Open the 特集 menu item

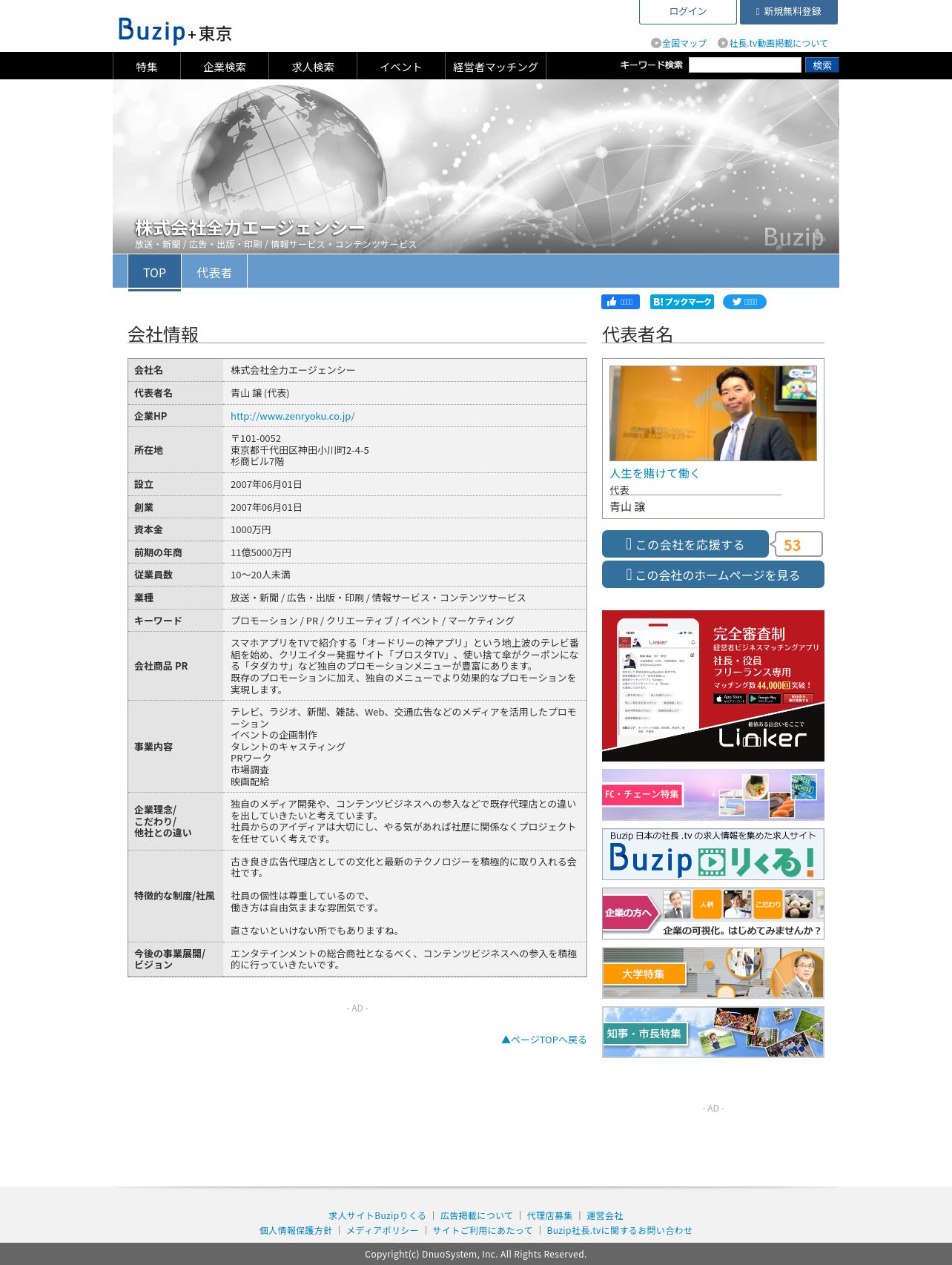147,66
